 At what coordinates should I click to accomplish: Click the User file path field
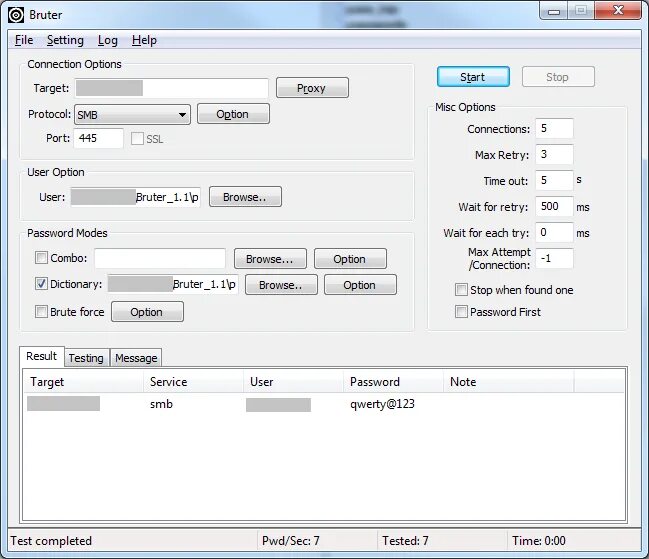click(x=135, y=197)
